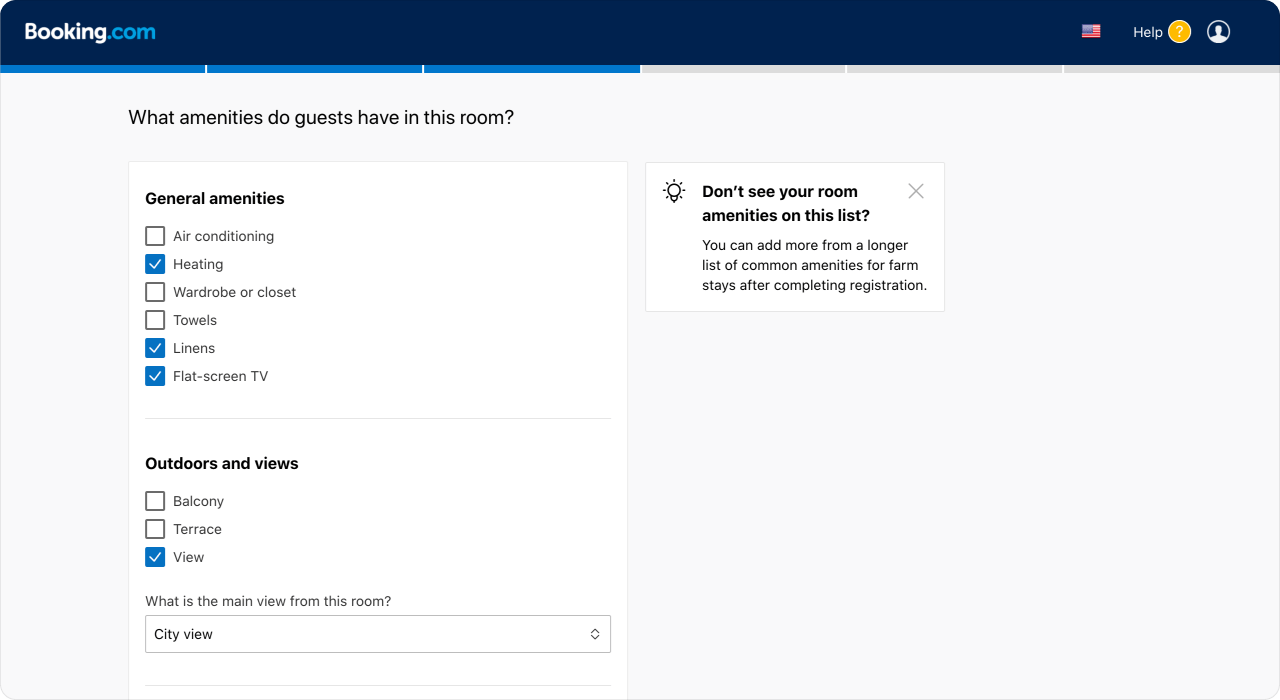Check the Terrace option
This screenshot has width=1280, height=700.
pos(155,529)
